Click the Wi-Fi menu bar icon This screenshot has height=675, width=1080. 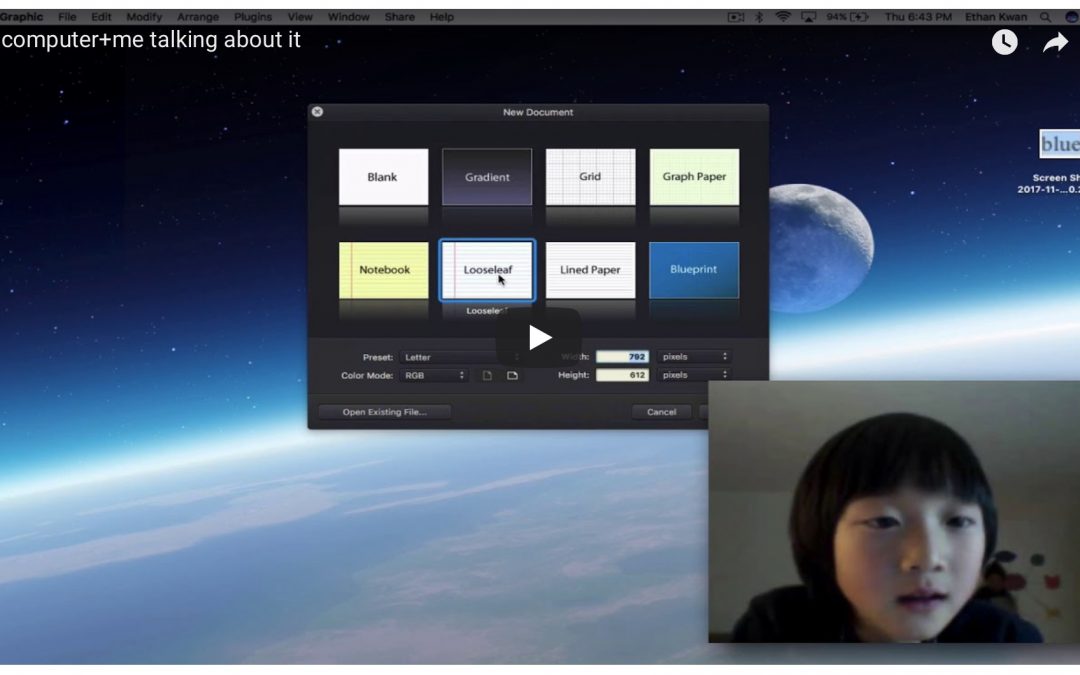click(782, 17)
